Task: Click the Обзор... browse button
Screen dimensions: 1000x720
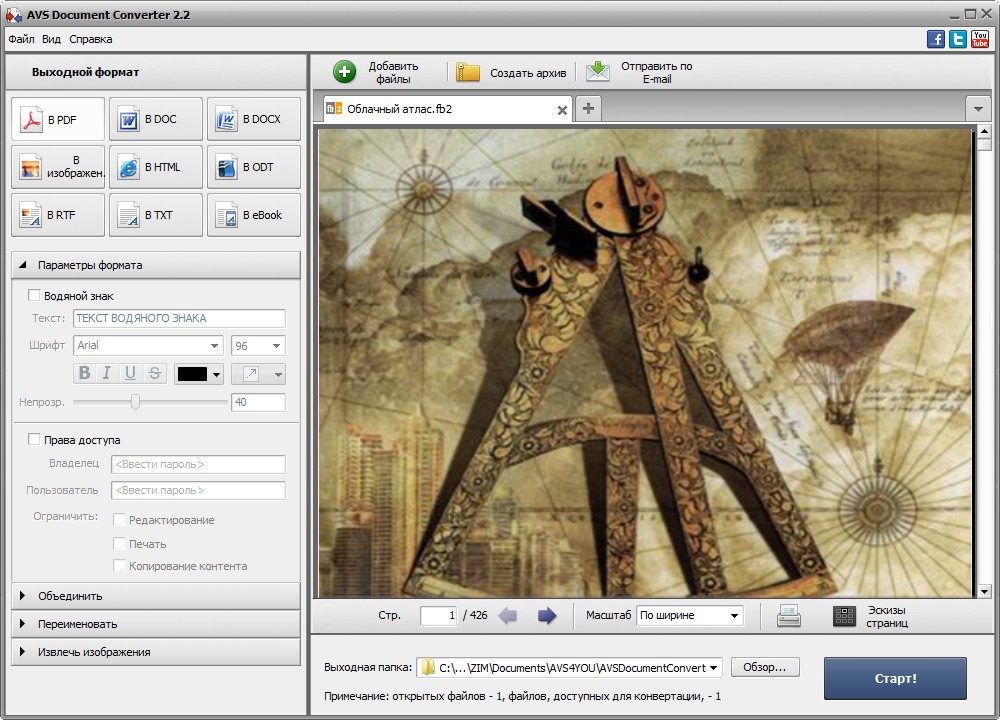Action: click(x=765, y=667)
